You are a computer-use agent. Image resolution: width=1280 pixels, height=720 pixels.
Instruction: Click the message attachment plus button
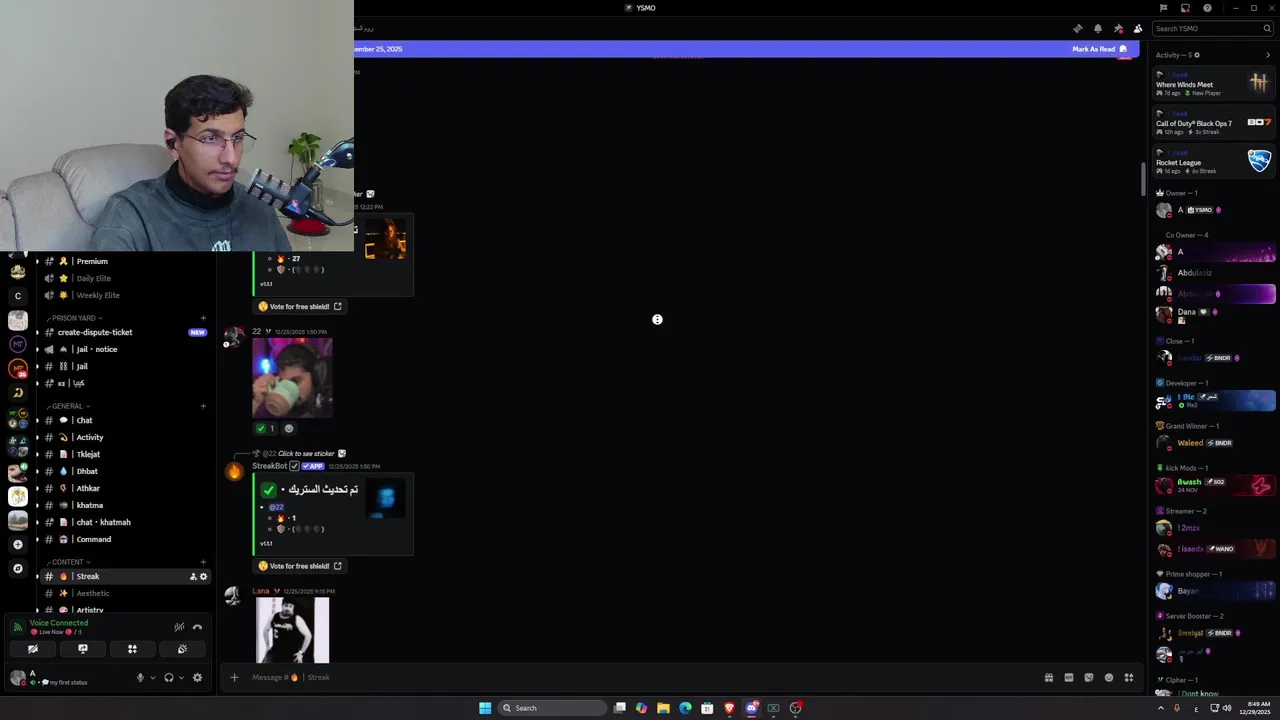coord(234,677)
